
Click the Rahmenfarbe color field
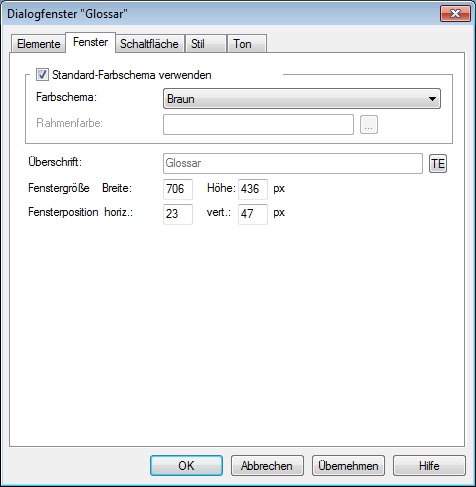pos(258,125)
